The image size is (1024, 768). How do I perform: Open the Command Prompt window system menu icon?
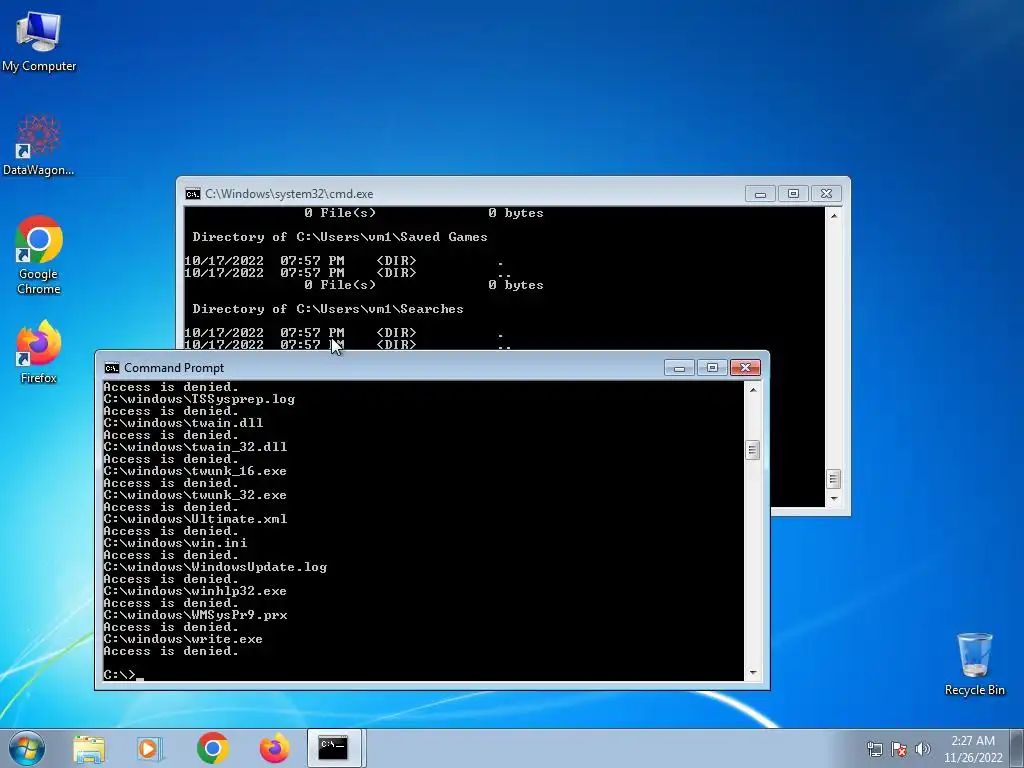pyautogui.click(x=112, y=368)
